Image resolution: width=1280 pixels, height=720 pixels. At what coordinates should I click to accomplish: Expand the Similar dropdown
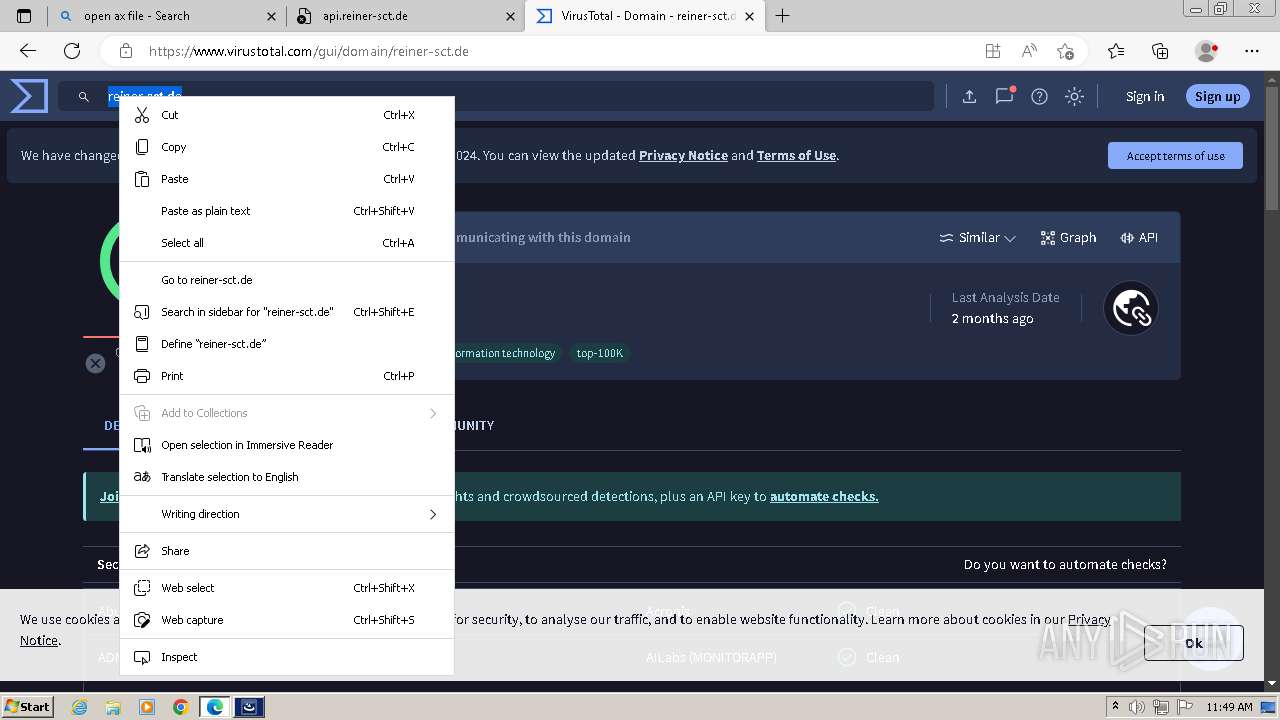point(977,237)
